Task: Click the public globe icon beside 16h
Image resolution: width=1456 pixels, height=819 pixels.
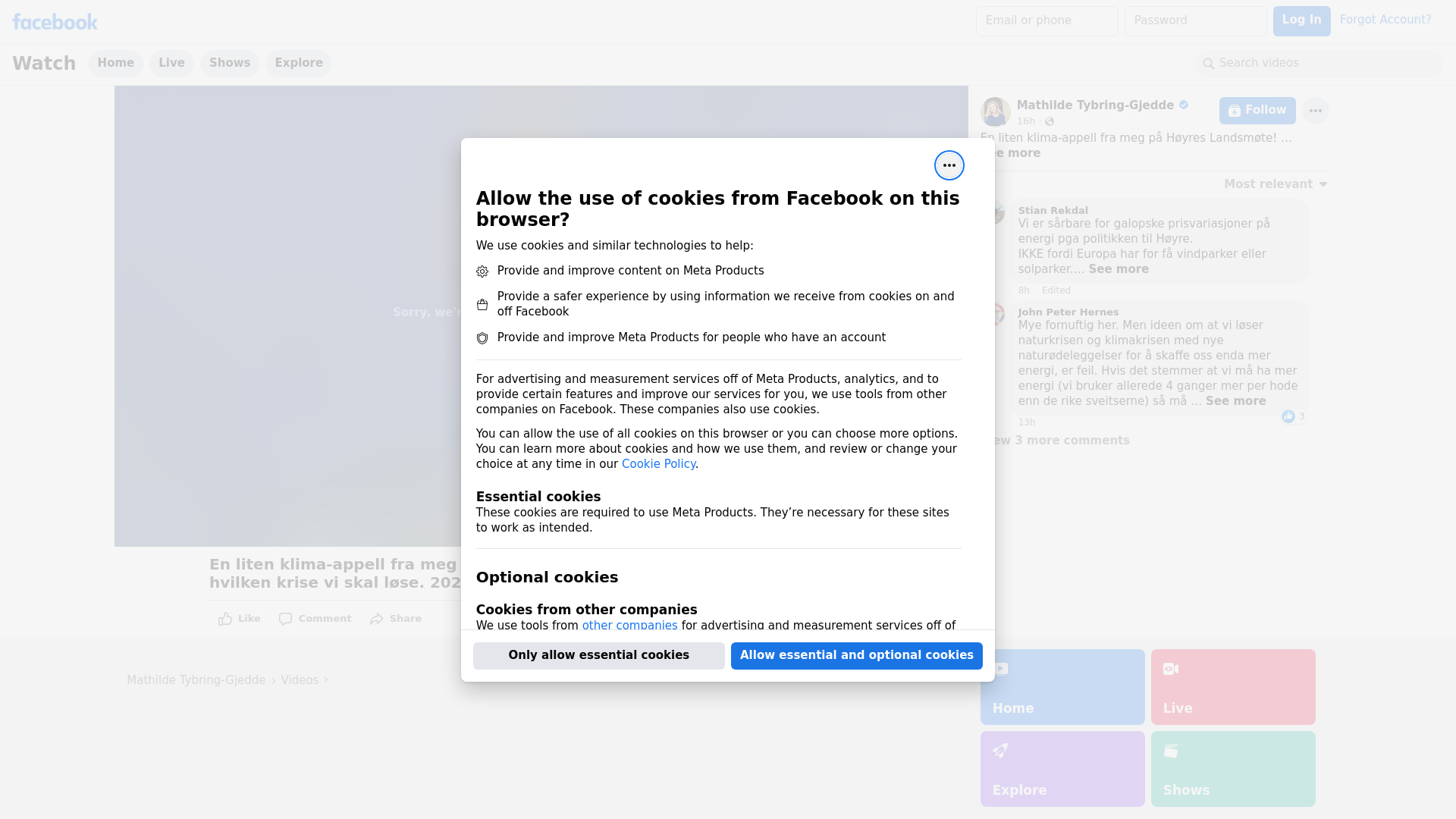Action: pos(1050,121)
